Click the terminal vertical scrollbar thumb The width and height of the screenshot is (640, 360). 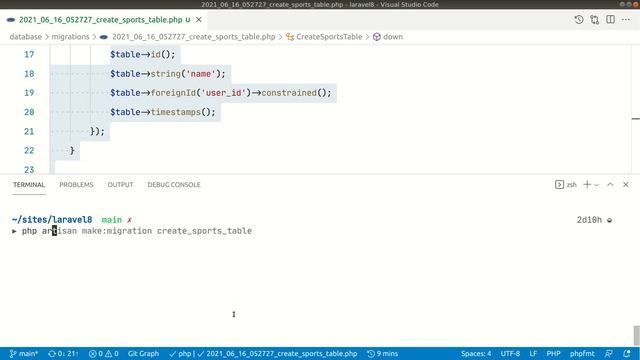click(x=636, y=336)
